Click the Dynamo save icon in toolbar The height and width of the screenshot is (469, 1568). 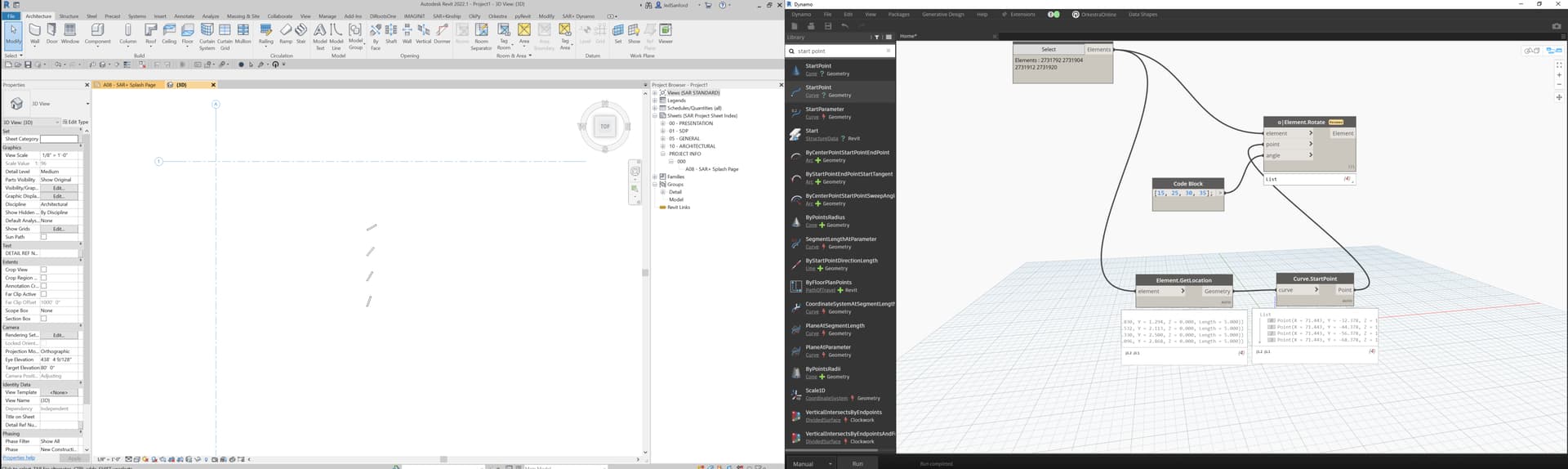827,26
